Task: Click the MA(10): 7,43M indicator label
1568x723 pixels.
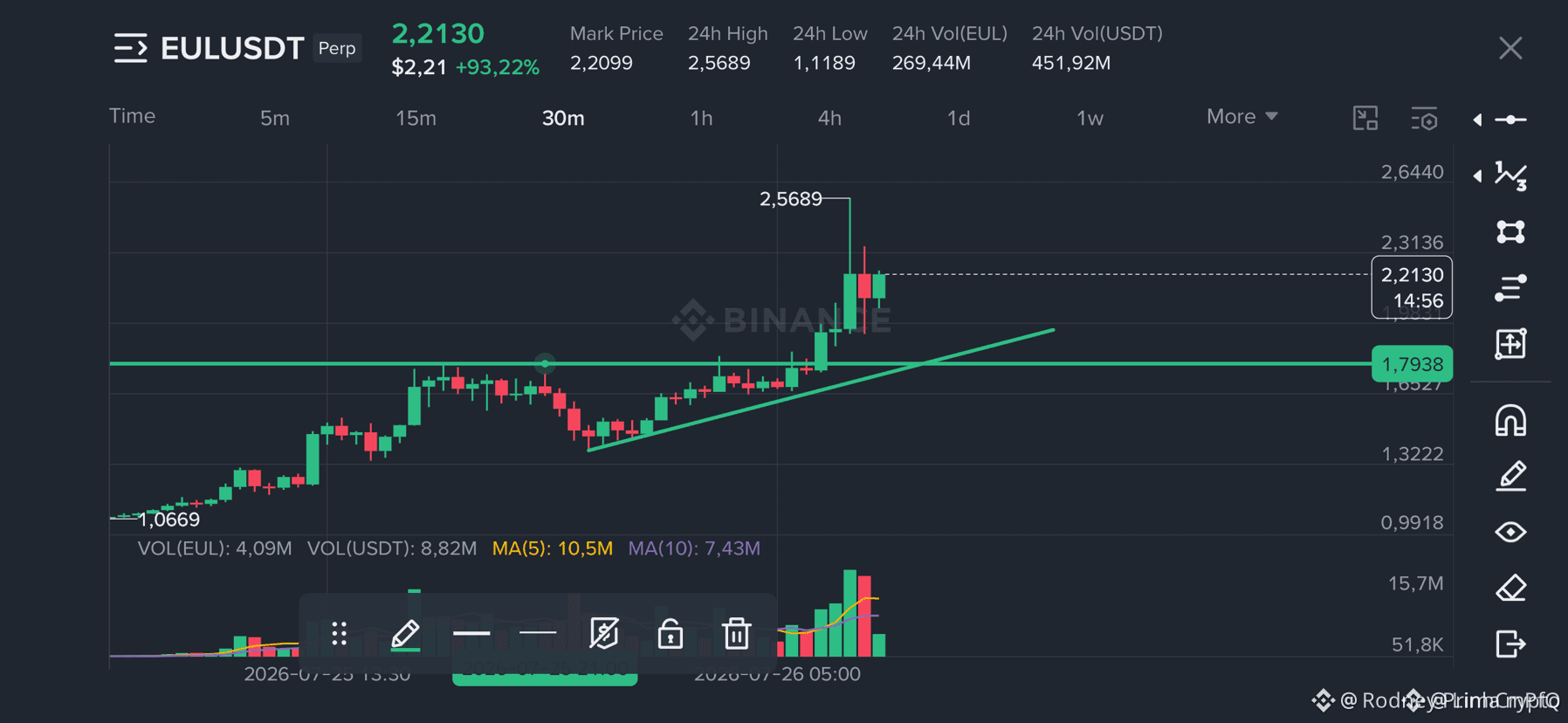Action: (x=694, y=548)
